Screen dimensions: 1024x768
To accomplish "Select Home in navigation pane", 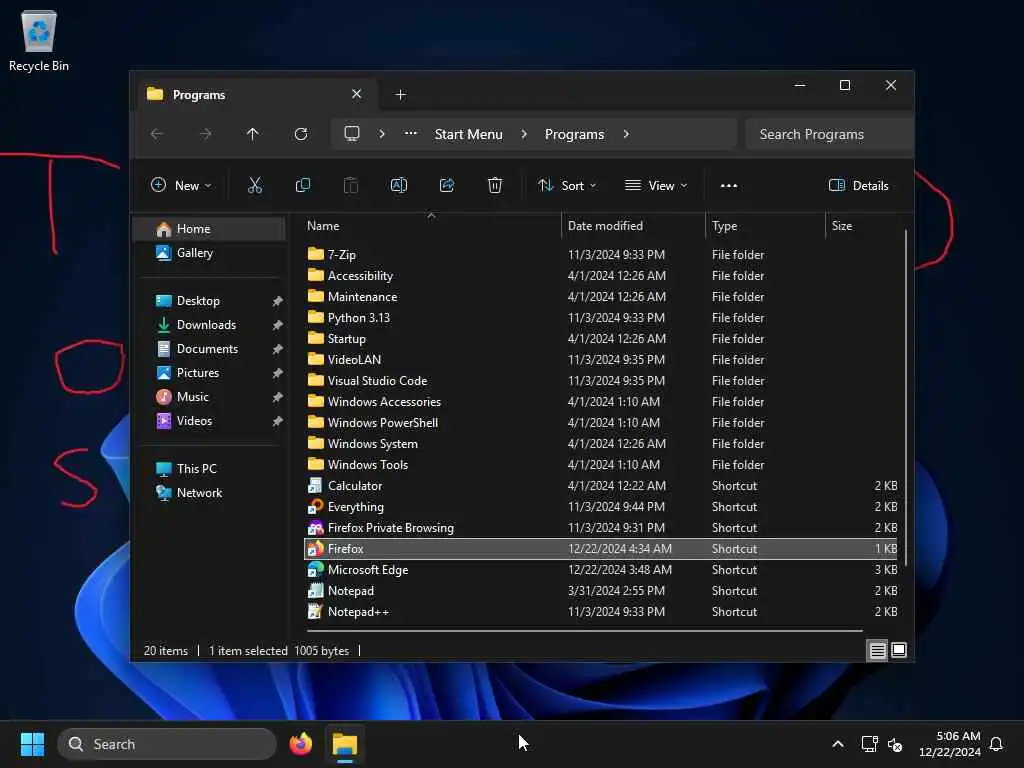I will [209, 229].
